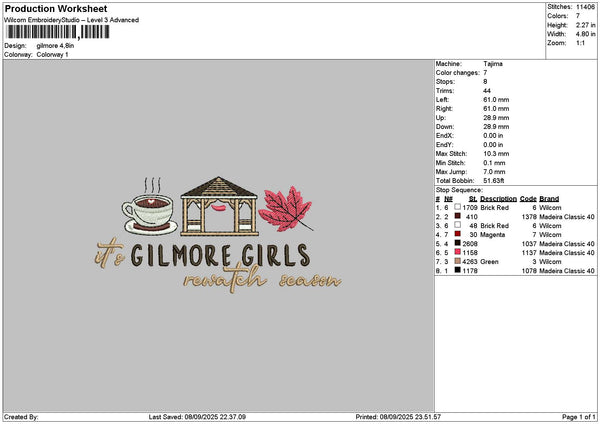Click the design name 'gilmore 4,8in'

pos(55,46)
